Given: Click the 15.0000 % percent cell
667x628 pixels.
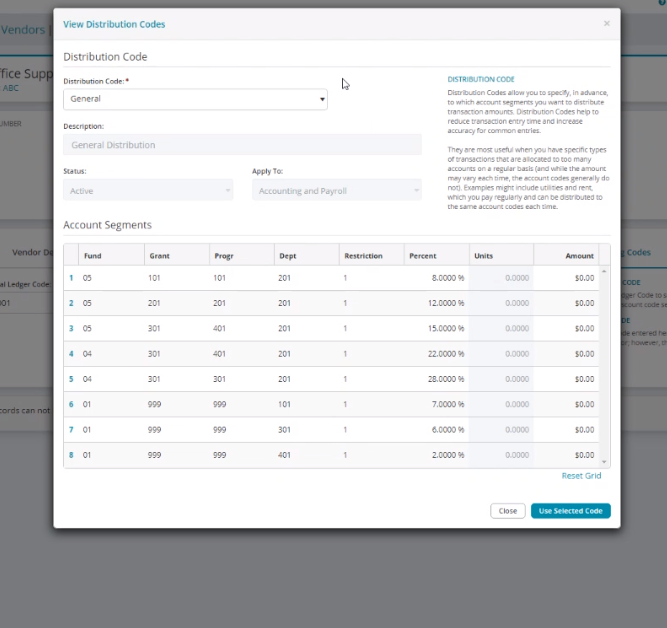Looking at the screenshot, I should (437, 328).
